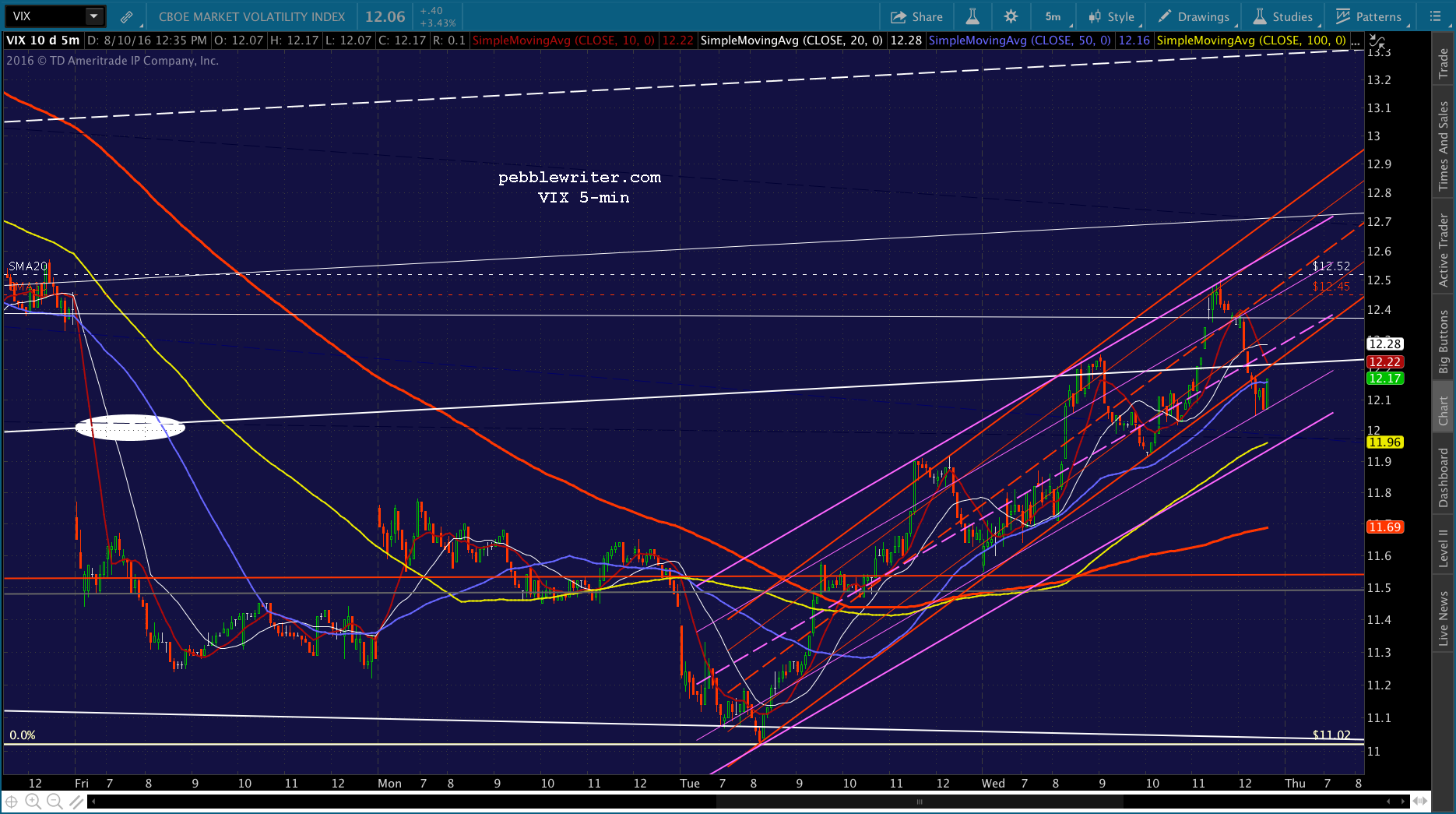Open the Drawings menu
The width and height of the screenshot is (1456, 814).
(1194, 16)
